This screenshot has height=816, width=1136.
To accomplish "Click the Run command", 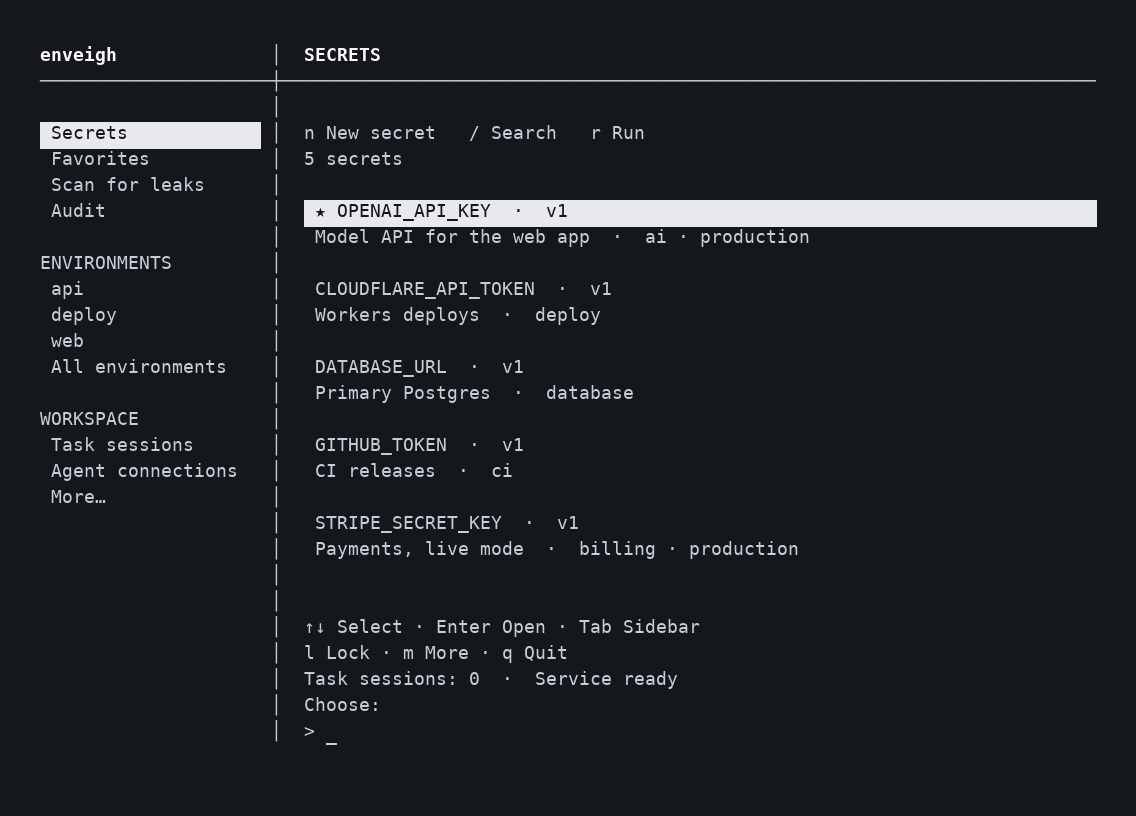I will [617, 133].
